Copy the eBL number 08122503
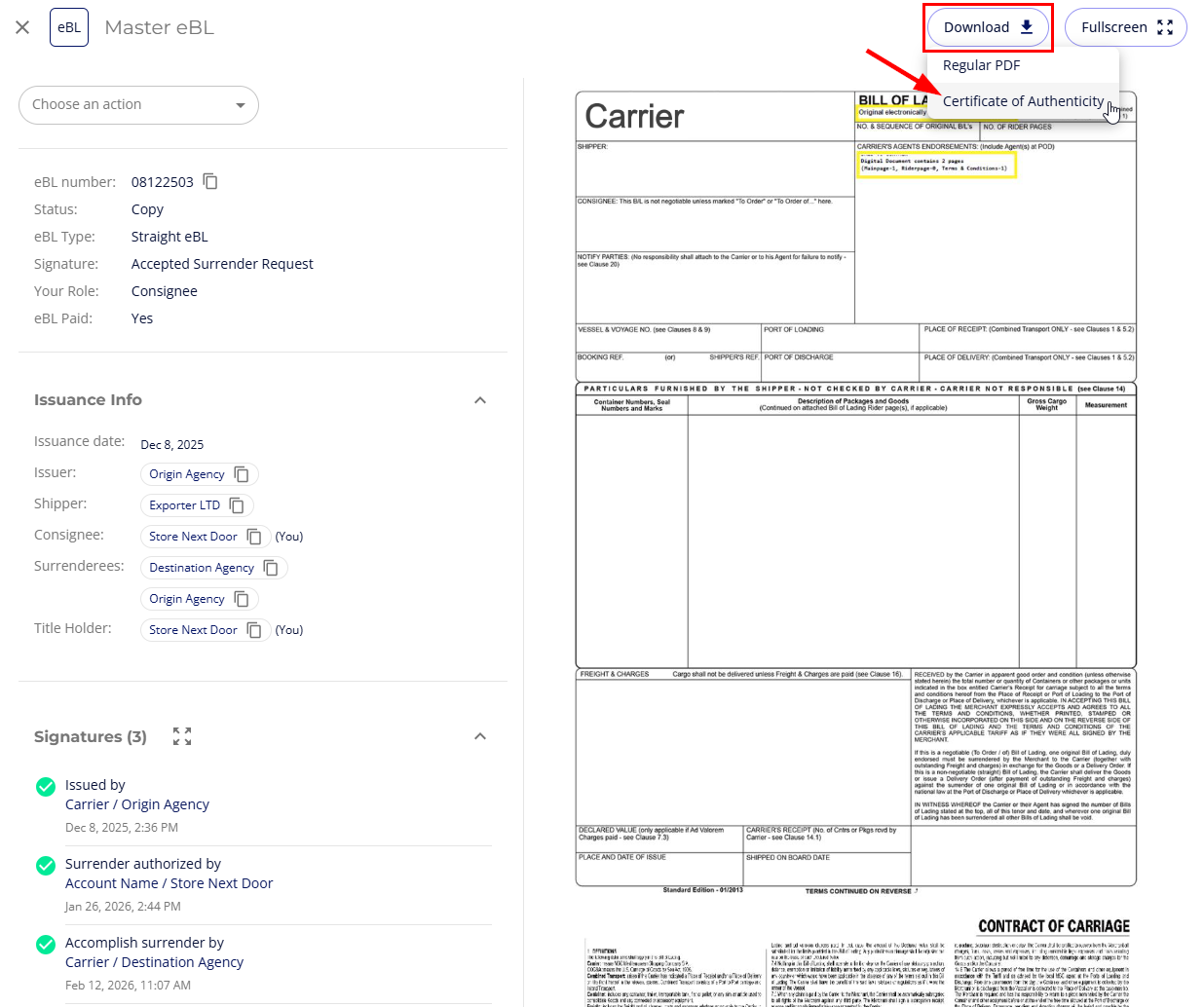The width and height of the screenshot is (1204, 1007). [x=210, y=181]
